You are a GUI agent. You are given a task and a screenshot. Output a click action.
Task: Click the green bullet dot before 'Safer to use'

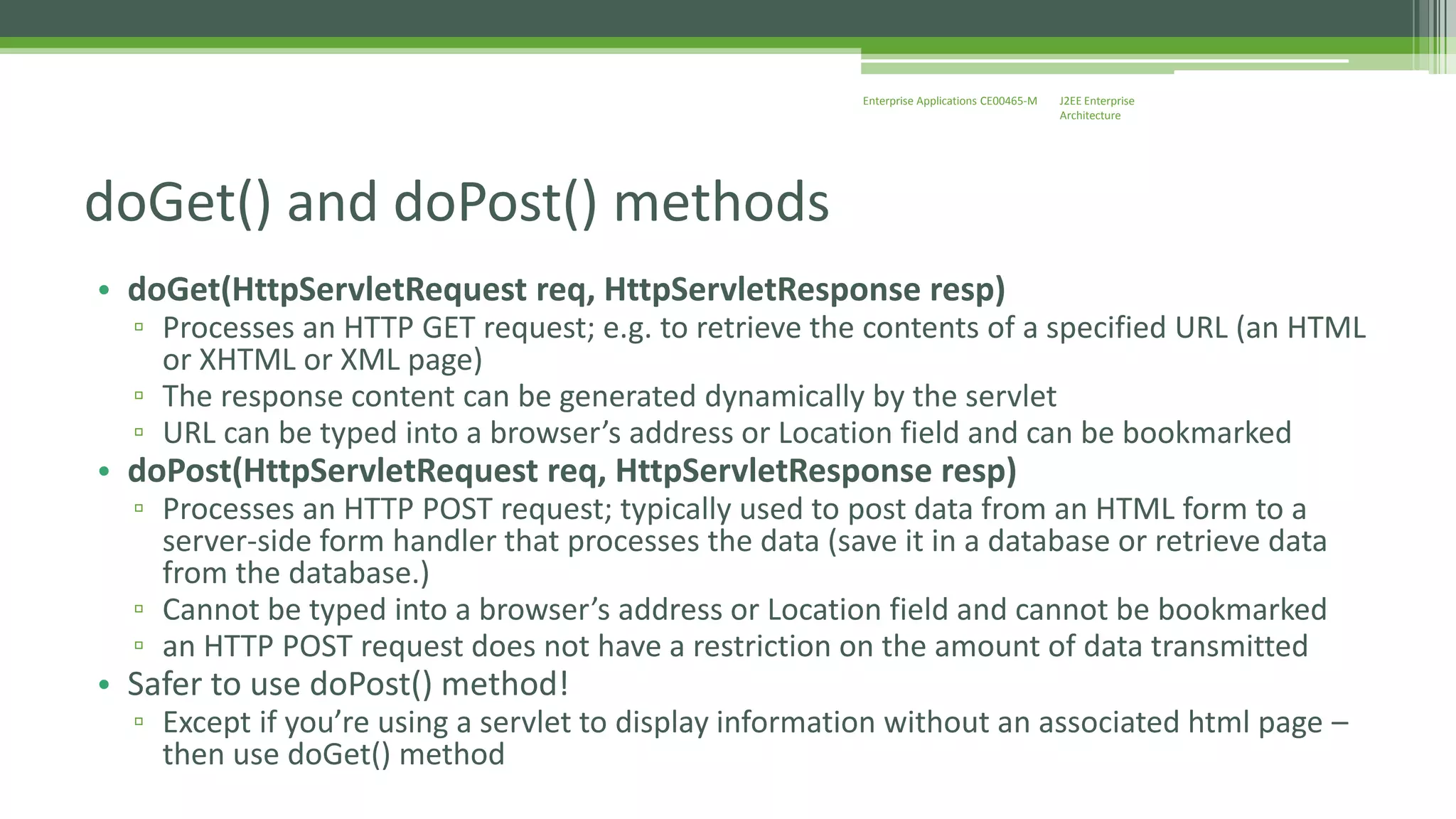click(x=105, y=685)
